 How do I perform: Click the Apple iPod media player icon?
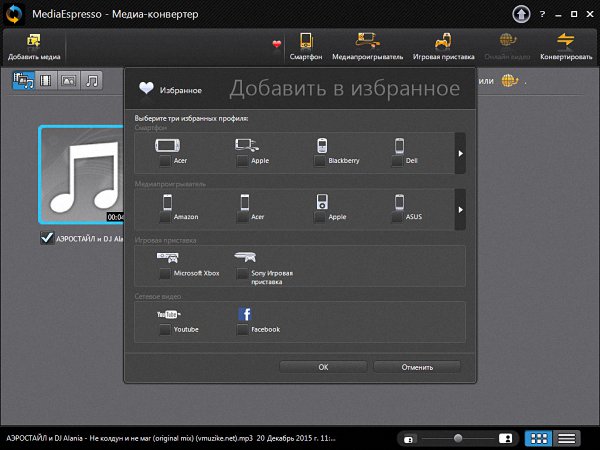322,202
